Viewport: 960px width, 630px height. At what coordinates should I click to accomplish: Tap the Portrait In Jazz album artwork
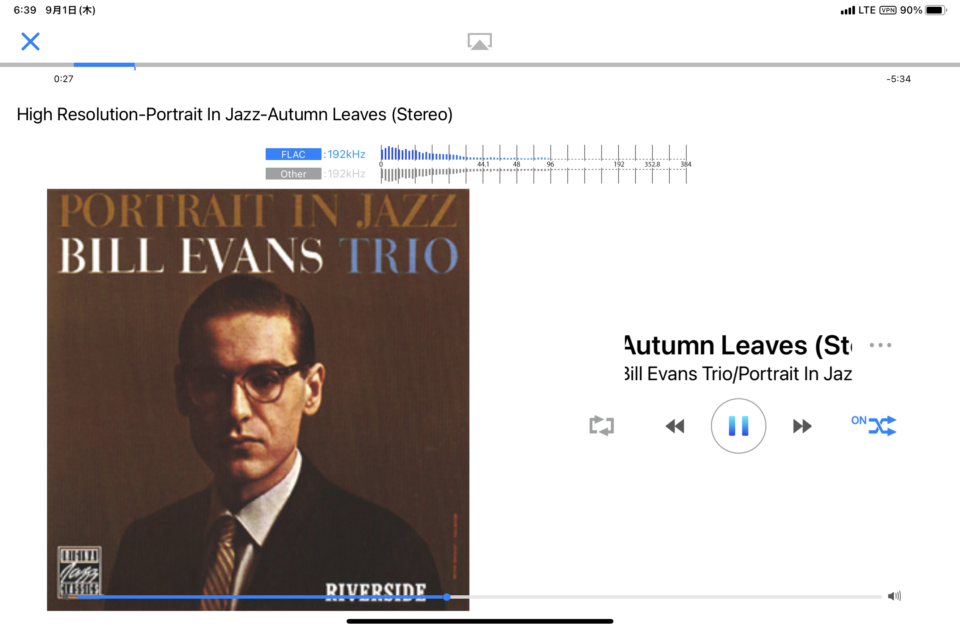click(258, 400)
